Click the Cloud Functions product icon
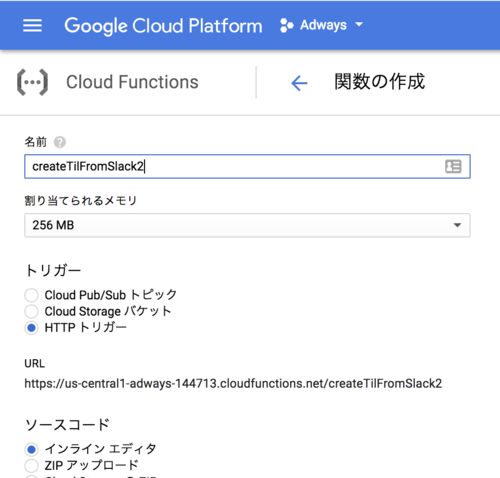500x478 pixels. [32, 82]
